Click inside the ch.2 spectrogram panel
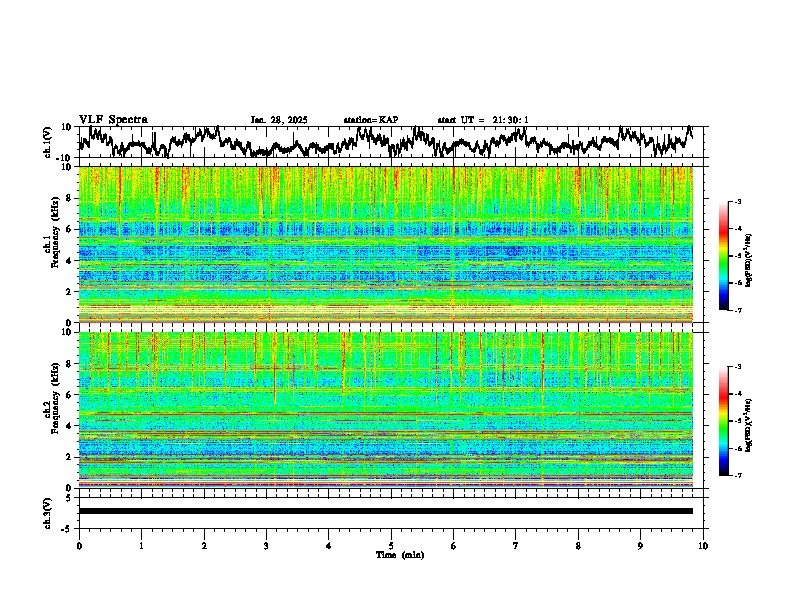 385,410
